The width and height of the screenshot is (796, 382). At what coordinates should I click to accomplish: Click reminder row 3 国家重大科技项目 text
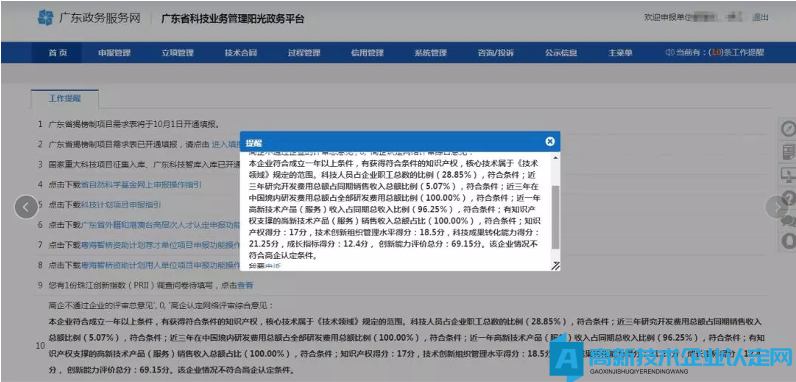[x=144, y=165]
